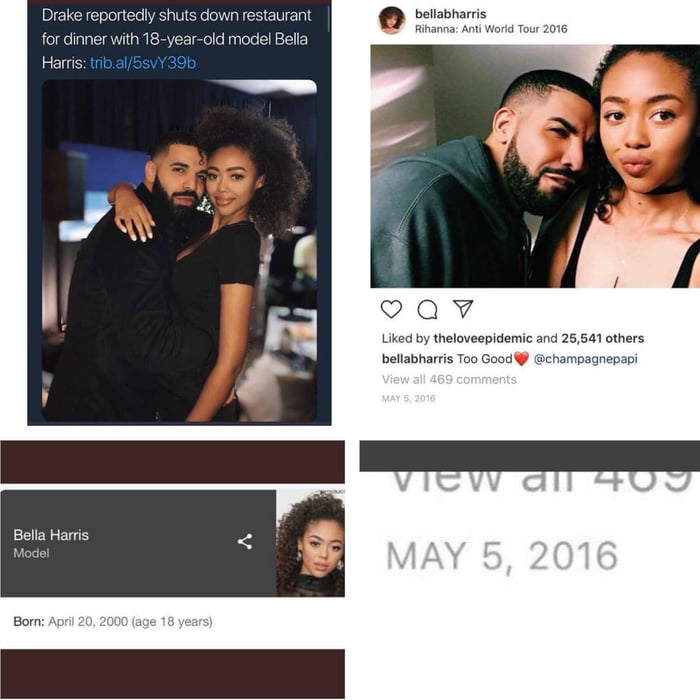Click bellabharris in the caption text

[417, 359]
